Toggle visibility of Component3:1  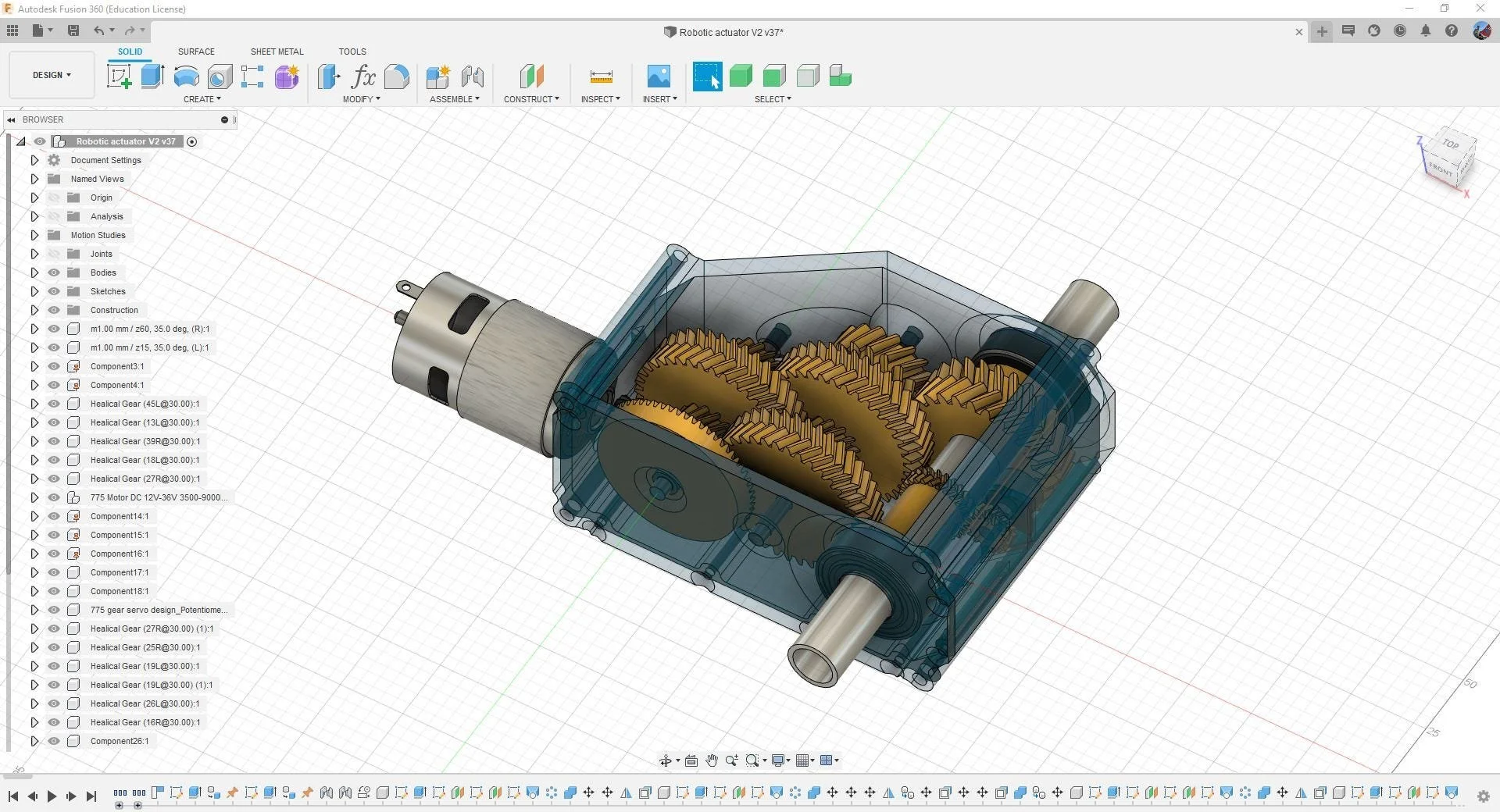[54, 366]
